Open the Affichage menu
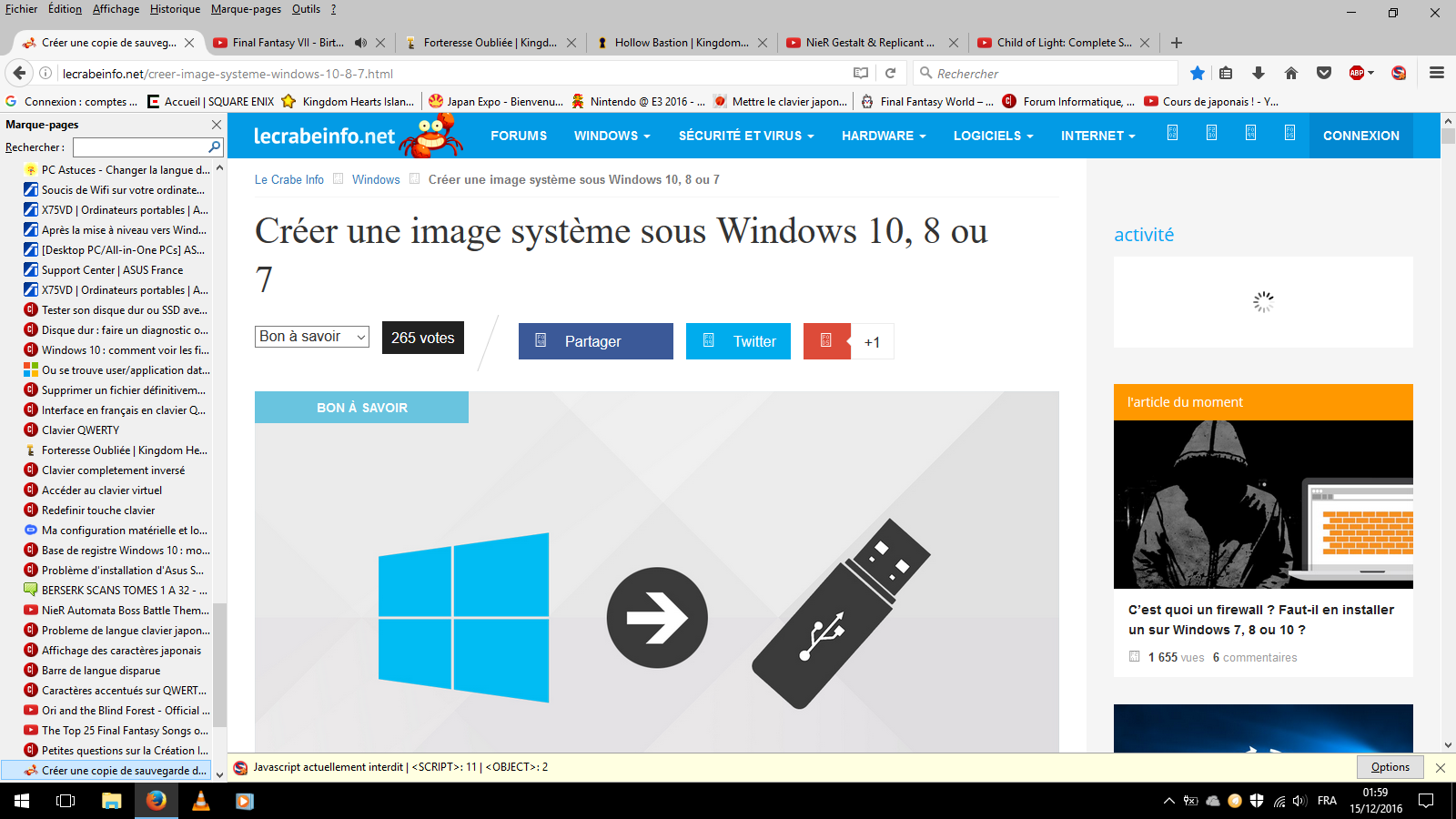The image size is (1456, 819). (116, 9)
